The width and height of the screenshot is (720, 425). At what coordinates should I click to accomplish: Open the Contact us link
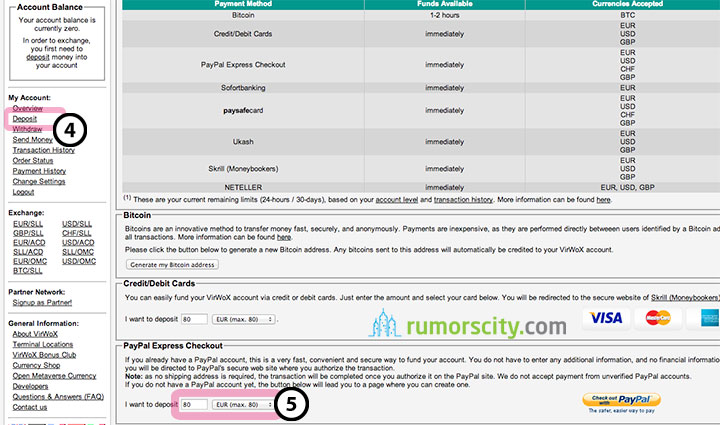30,408
